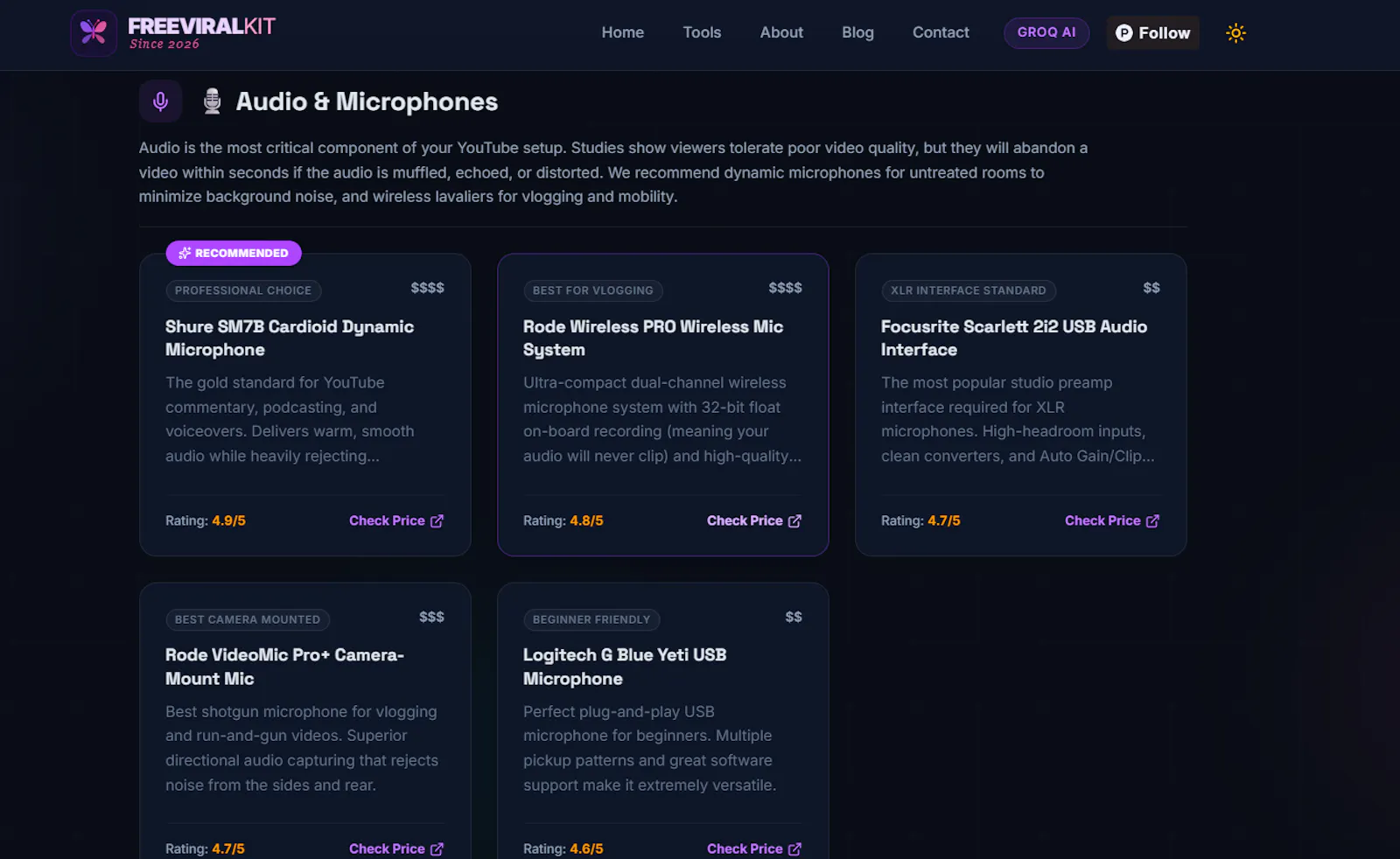
Task: Click the 'Since 2026' tagline text
Action: coord(164,44)
